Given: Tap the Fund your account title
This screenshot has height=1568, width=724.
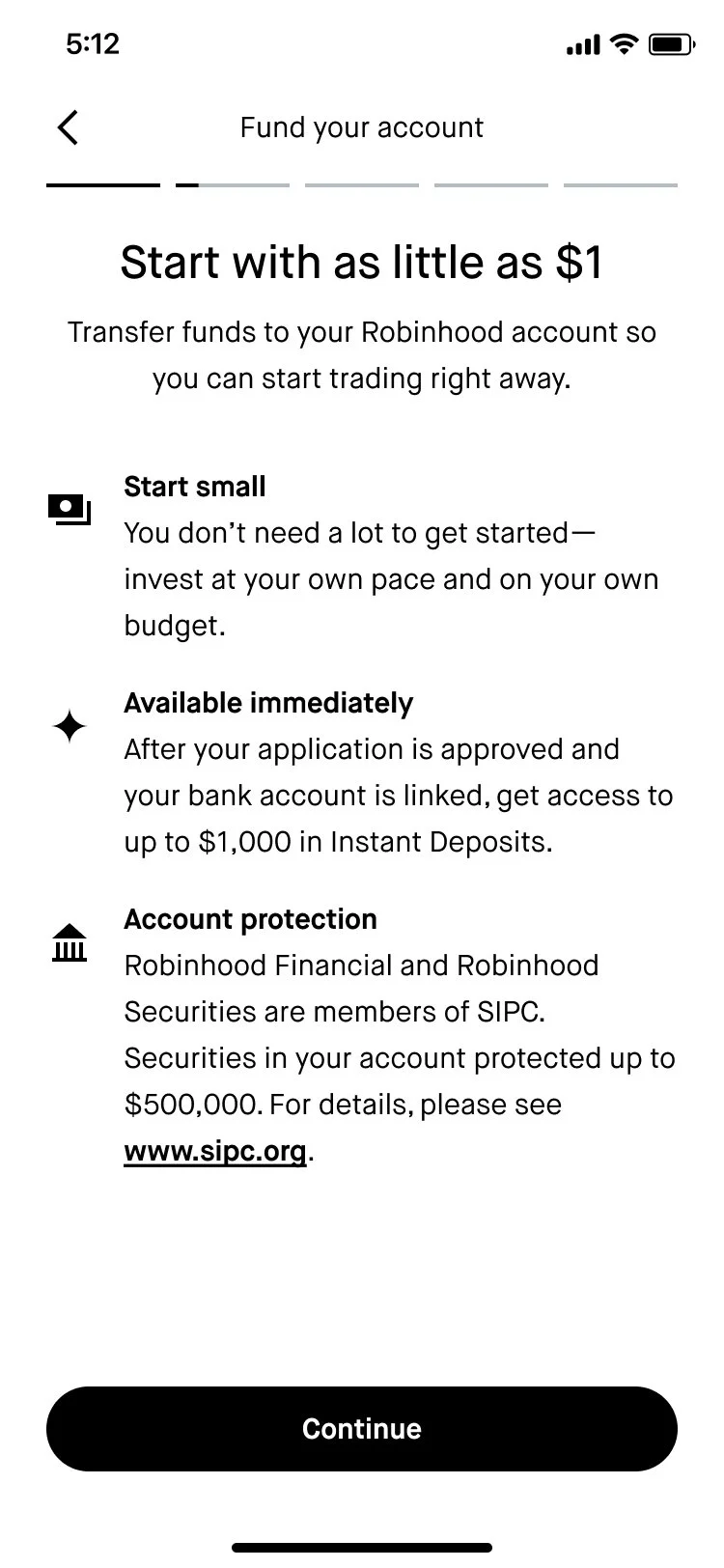Looking at the screenshot, I should click(x=362, y=127).
